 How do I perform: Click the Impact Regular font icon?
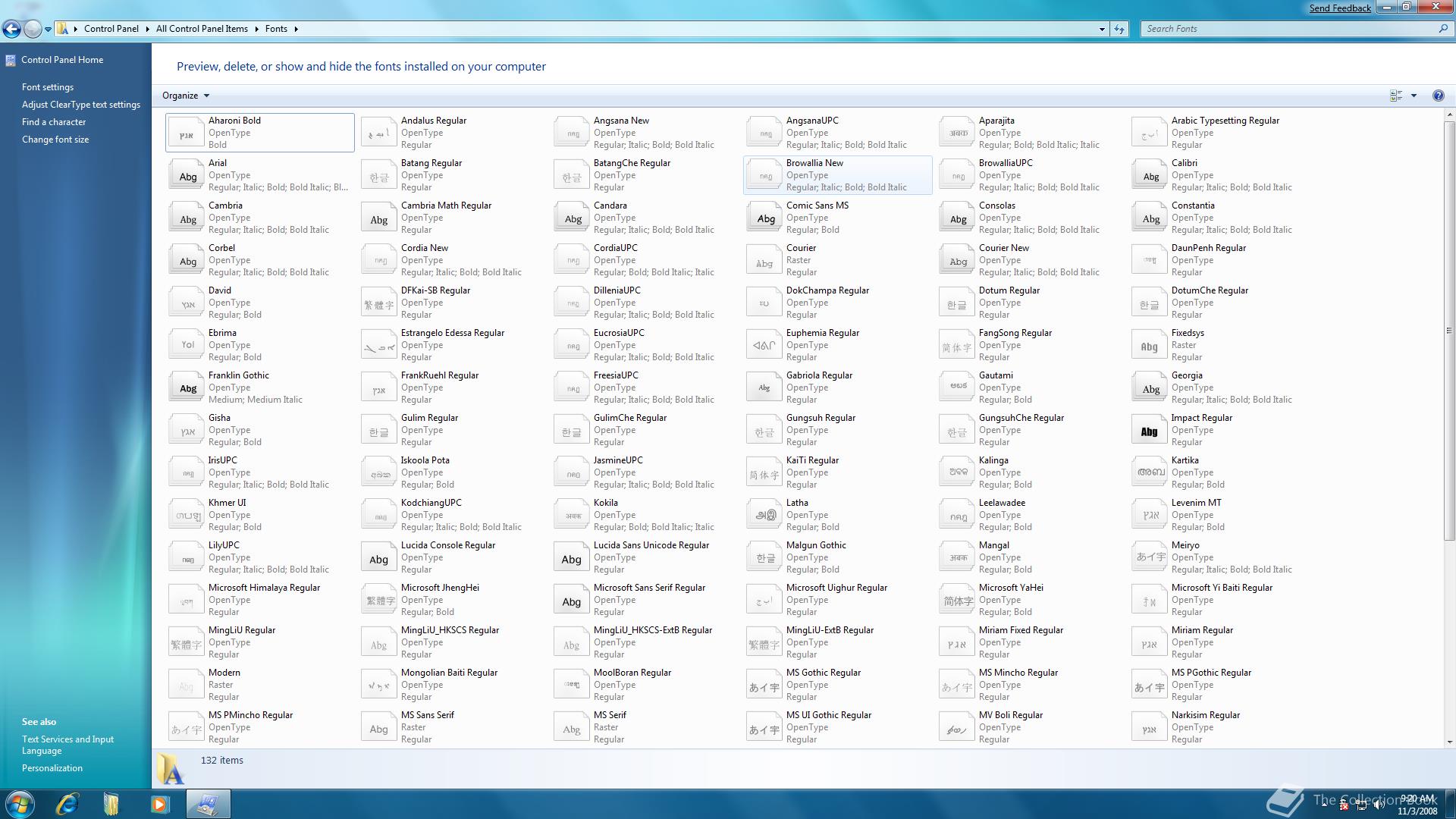tap(1150, 430)
